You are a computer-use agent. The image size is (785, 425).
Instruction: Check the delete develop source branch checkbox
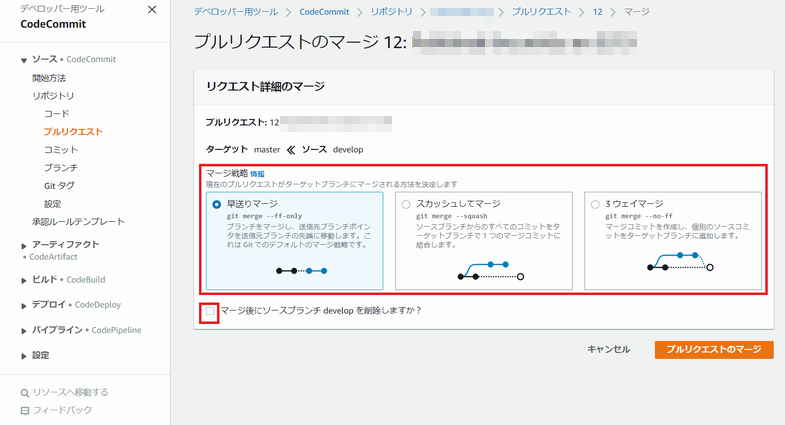[210, 311]
